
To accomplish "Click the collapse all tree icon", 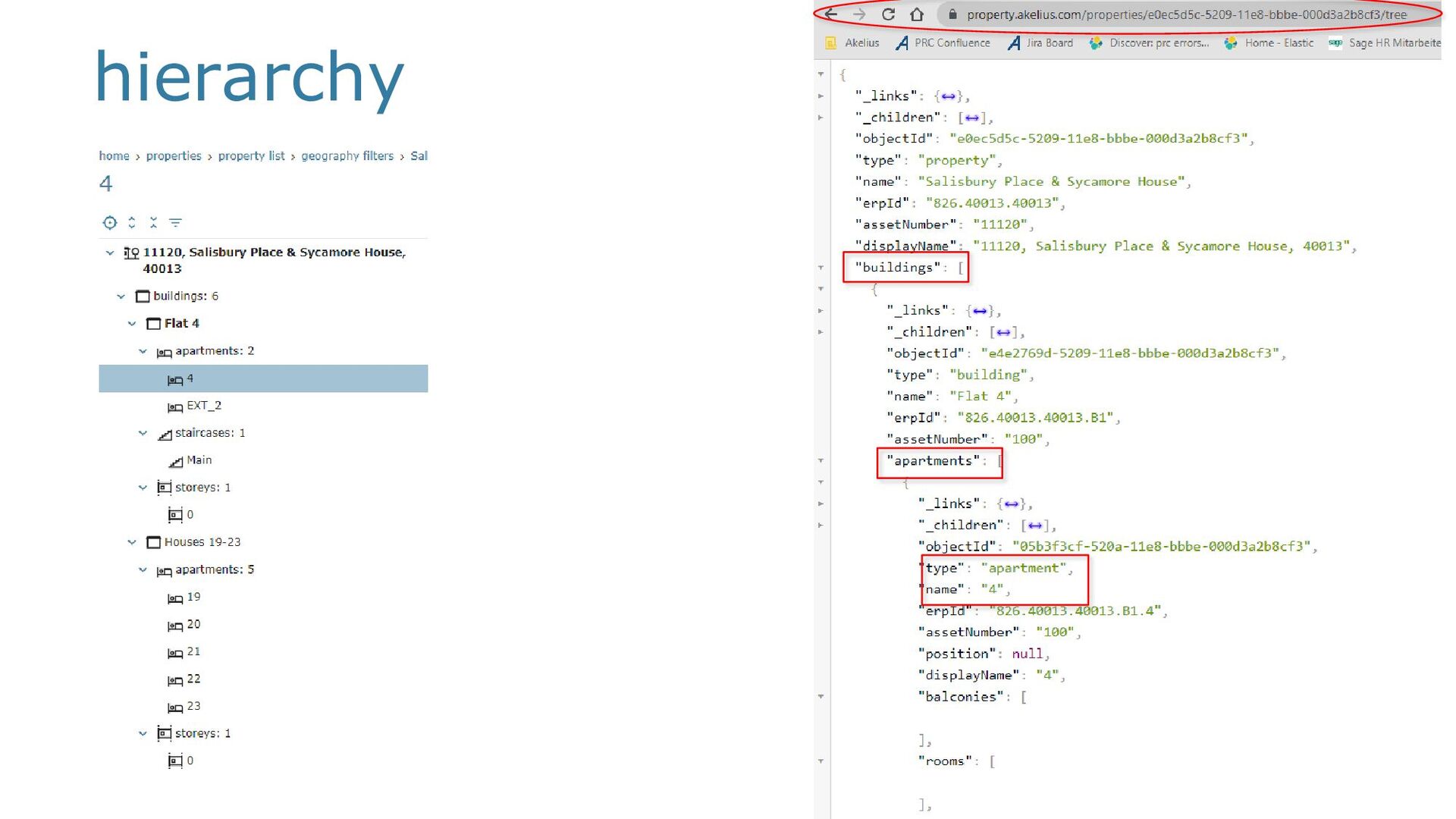I will [153, 222].
